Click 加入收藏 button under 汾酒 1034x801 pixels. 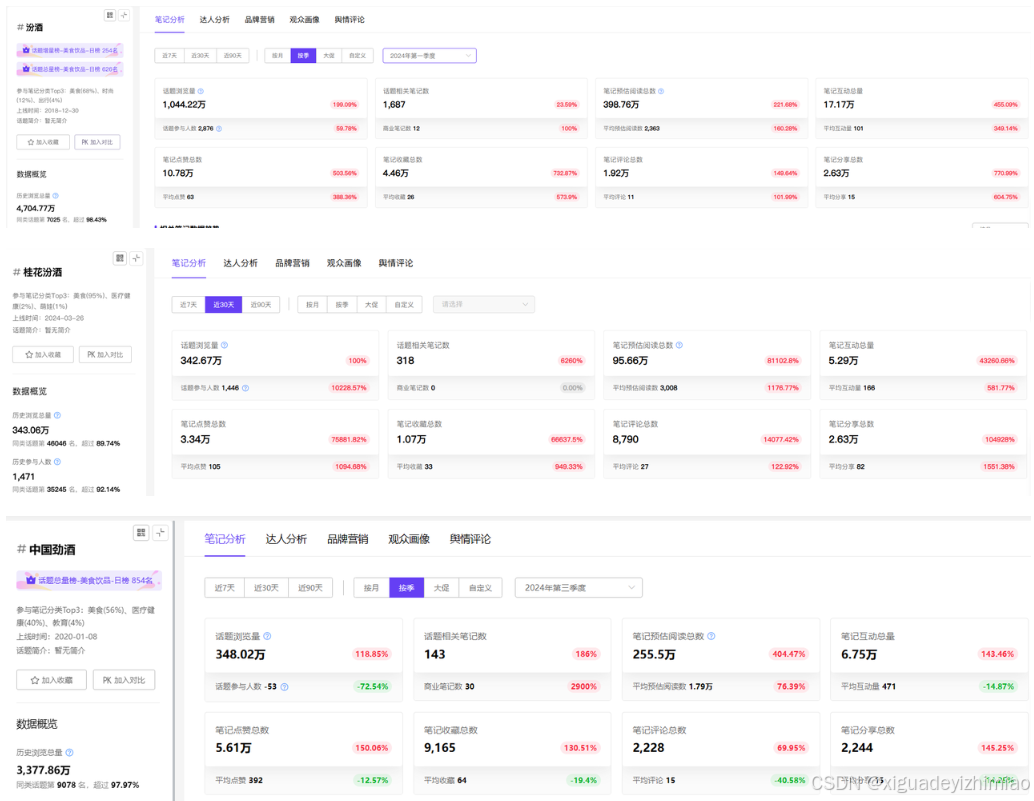point(43,142)
